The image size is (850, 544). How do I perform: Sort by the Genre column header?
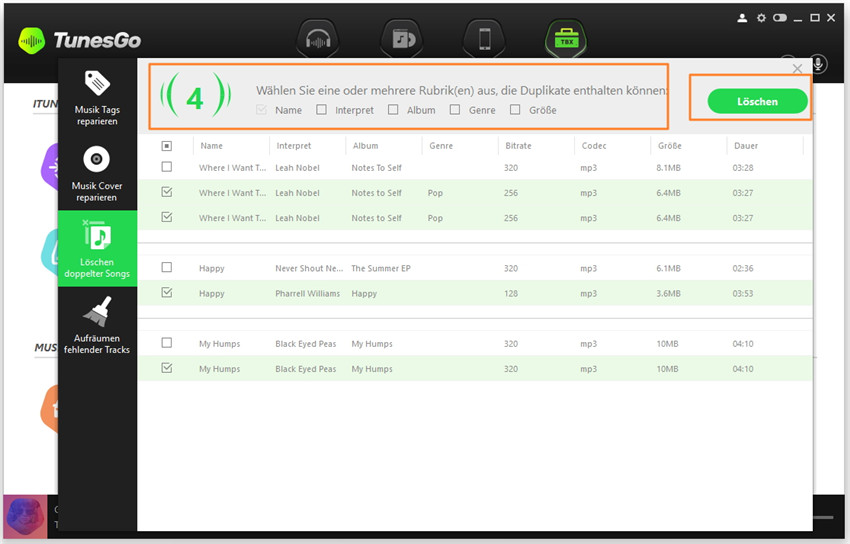pos(441,146)
